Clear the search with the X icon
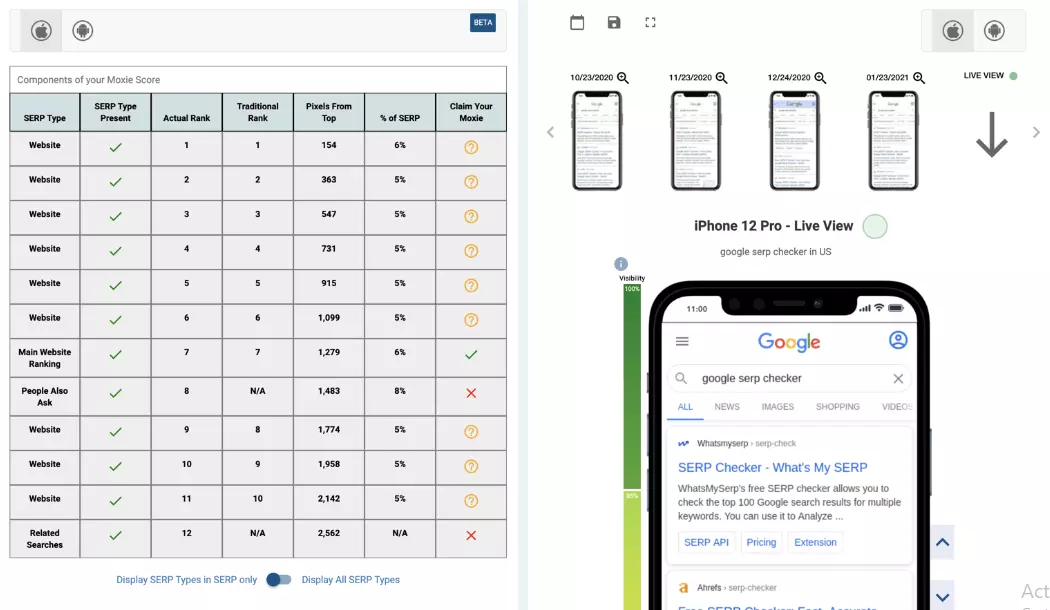This screenshot has height=610, width=1050. (x=898, y=378)
